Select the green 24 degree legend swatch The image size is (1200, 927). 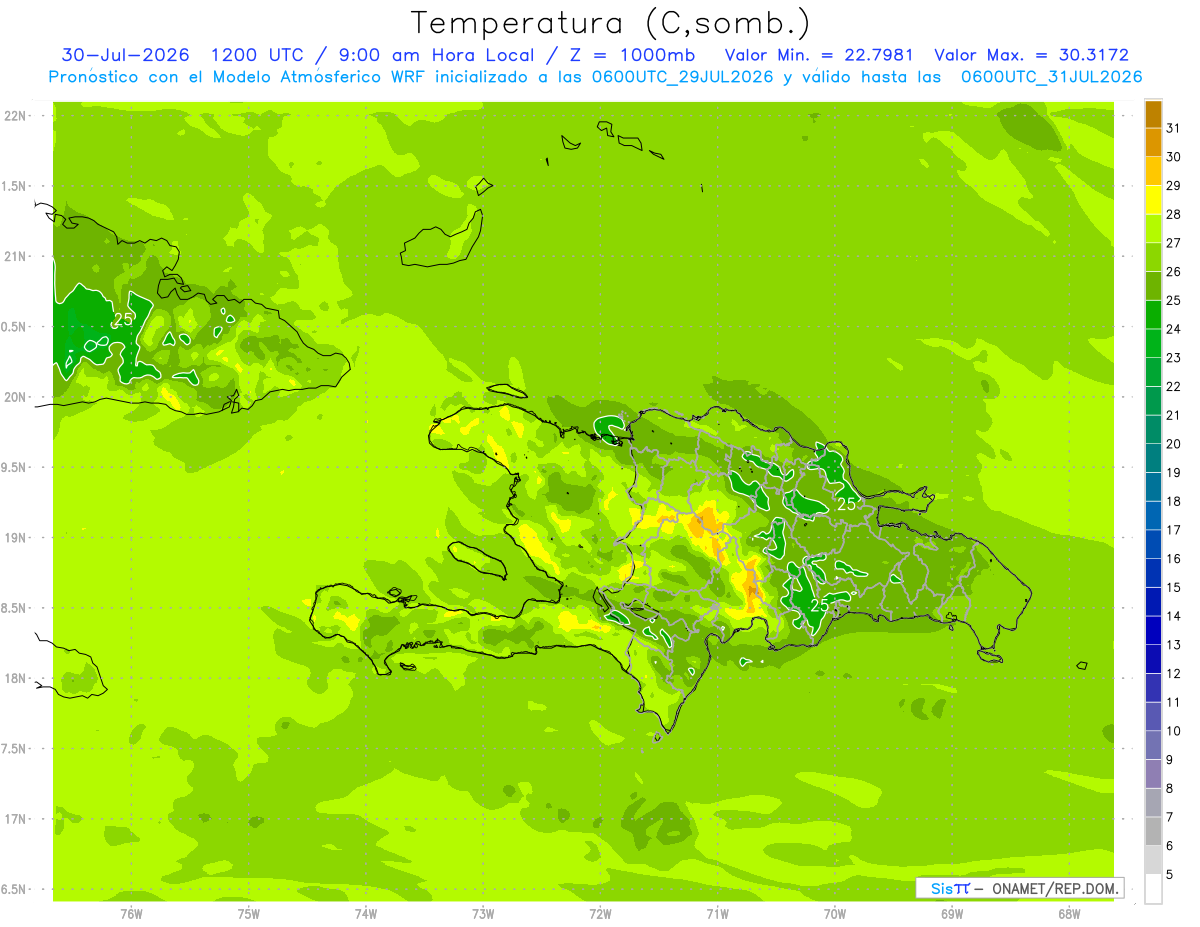1153,315
